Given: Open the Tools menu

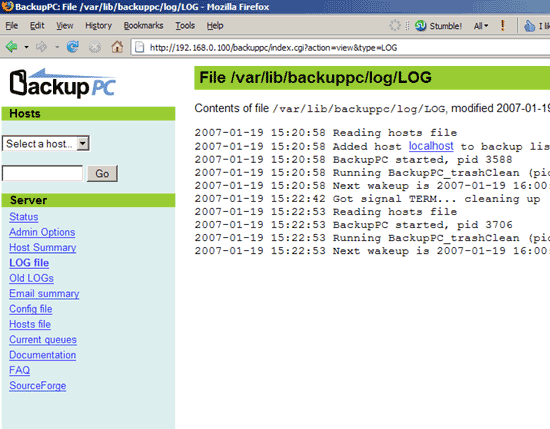Looking at the screenshot, I should [185, 26].
